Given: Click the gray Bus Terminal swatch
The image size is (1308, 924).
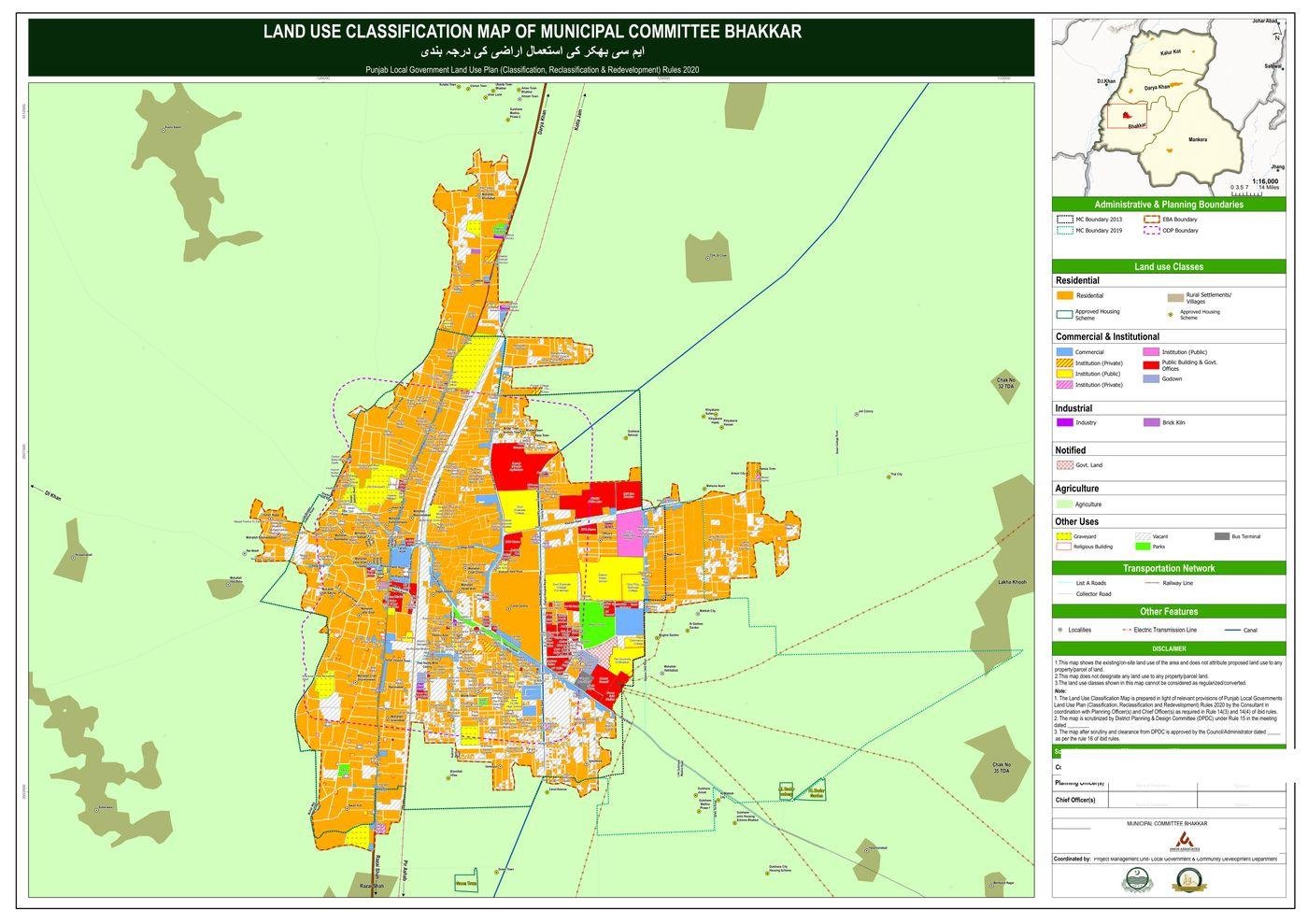Looking at the screenshot, I should tap(1222, 536).
